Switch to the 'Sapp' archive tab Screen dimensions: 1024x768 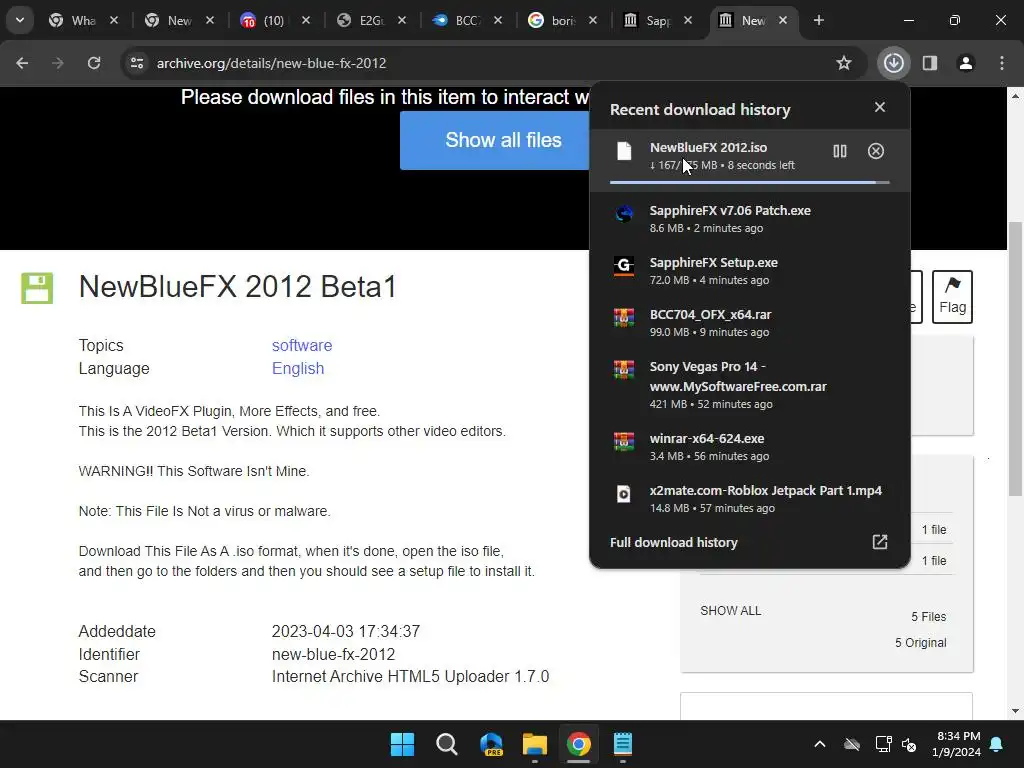click(x=648, y=20)
